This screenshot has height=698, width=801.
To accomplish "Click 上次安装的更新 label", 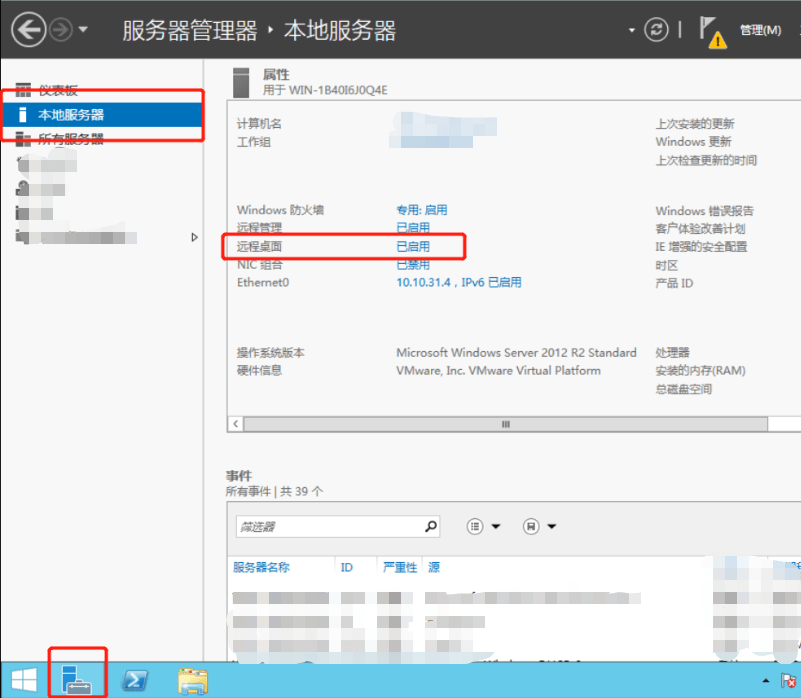I will (x=695, y=124).
